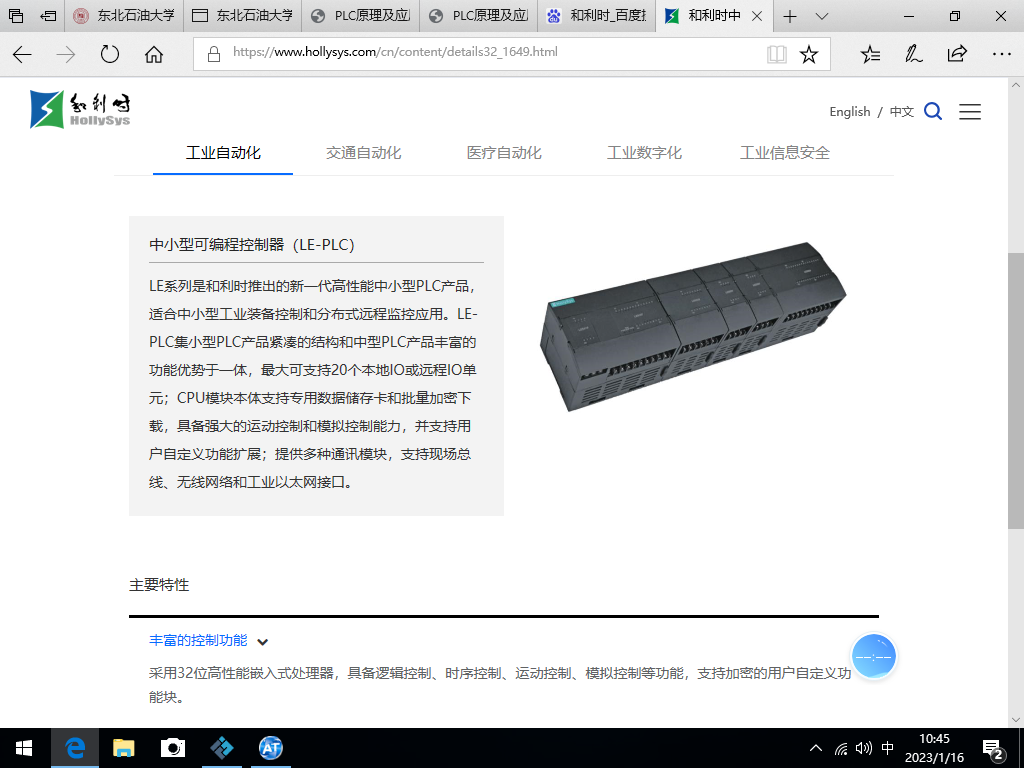1024x768 pixels.
Task: Click the network Wi-Fi tray icon
Action: [841, 748]
